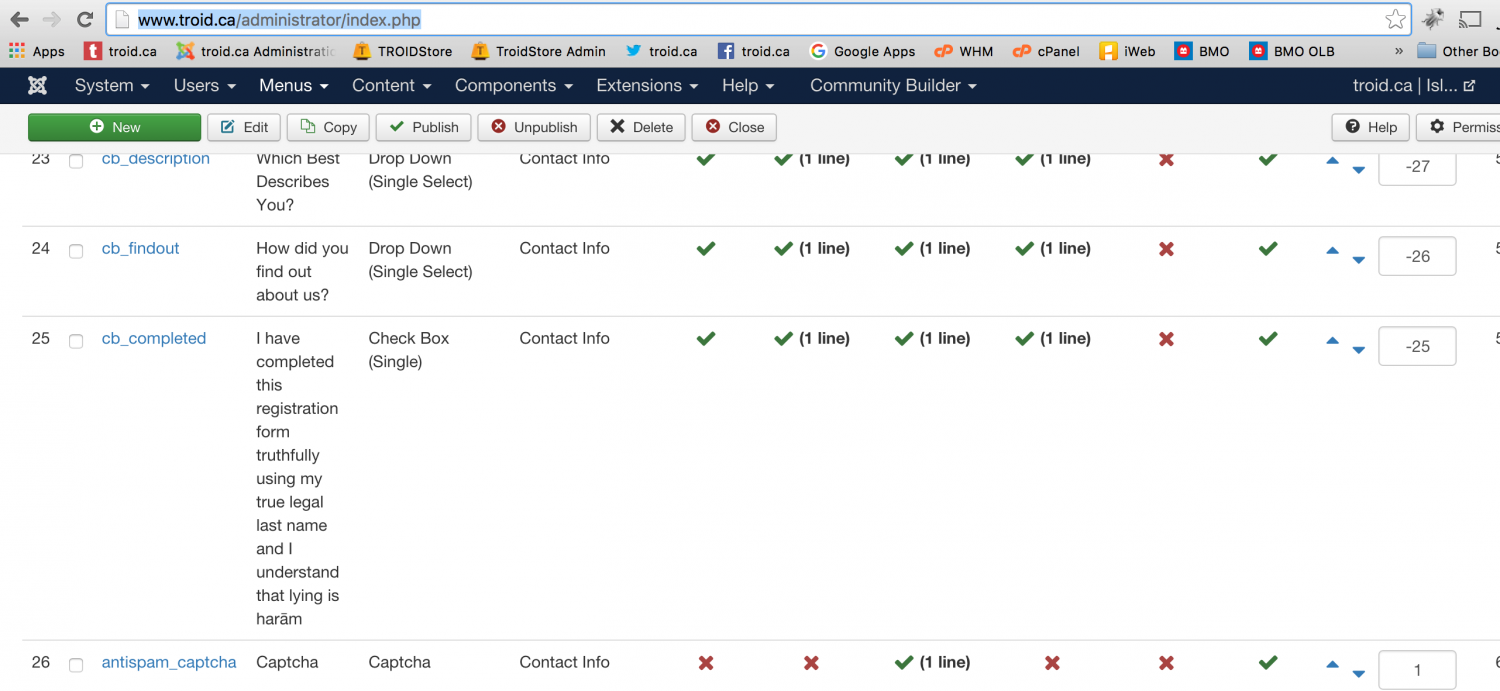1500x691 pixels.
Task: Expand the Menus dropdown menu
Action: click(294, 86)
